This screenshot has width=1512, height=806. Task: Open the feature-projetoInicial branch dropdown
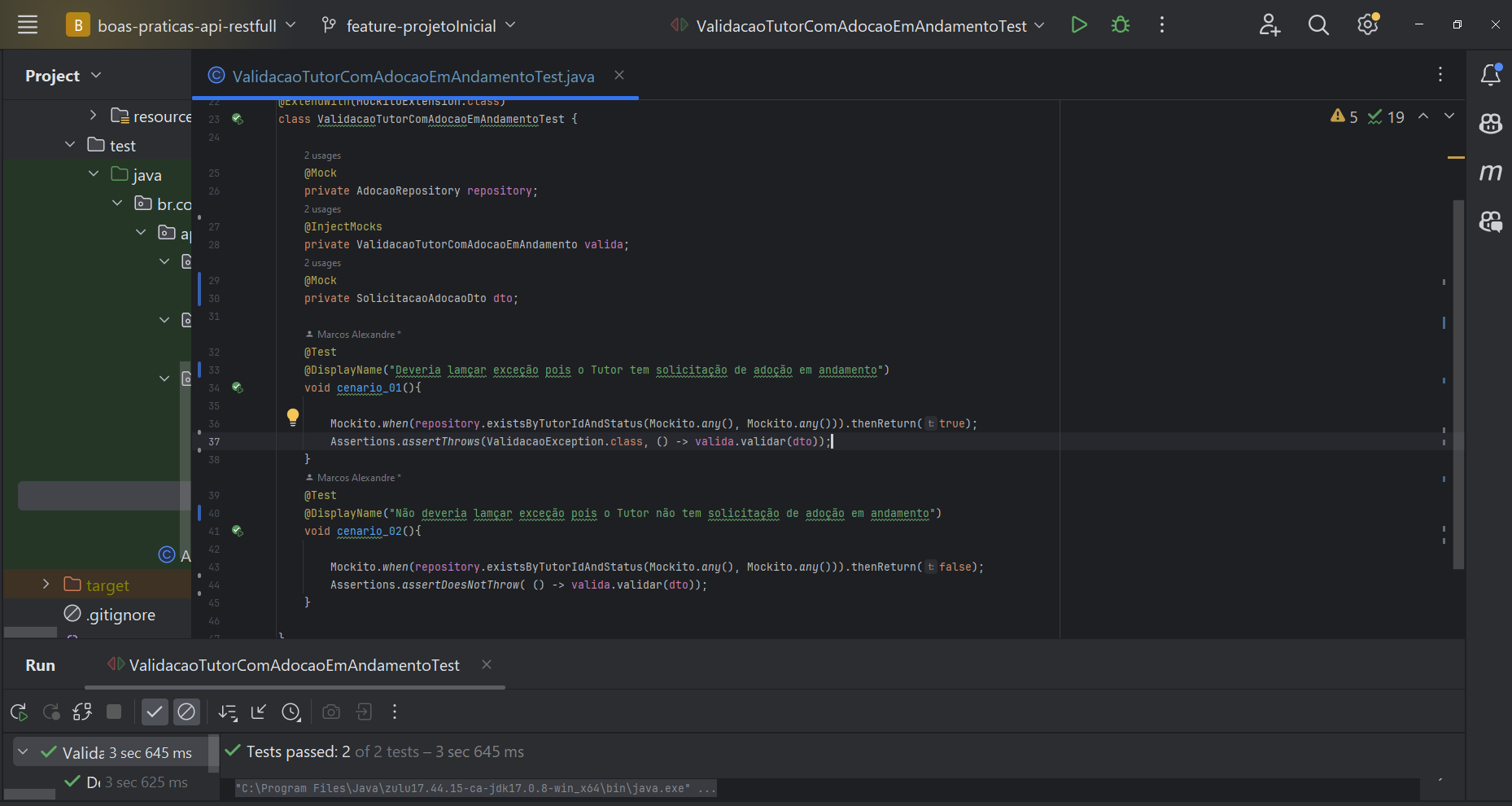pos(418,25)
